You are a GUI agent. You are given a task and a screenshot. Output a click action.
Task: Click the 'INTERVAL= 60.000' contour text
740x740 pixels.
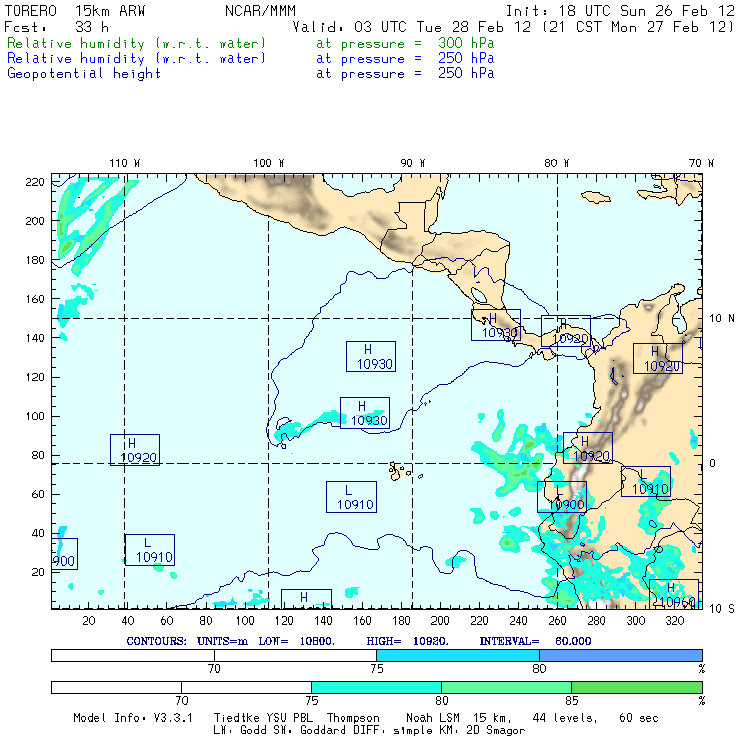(535, 641)
